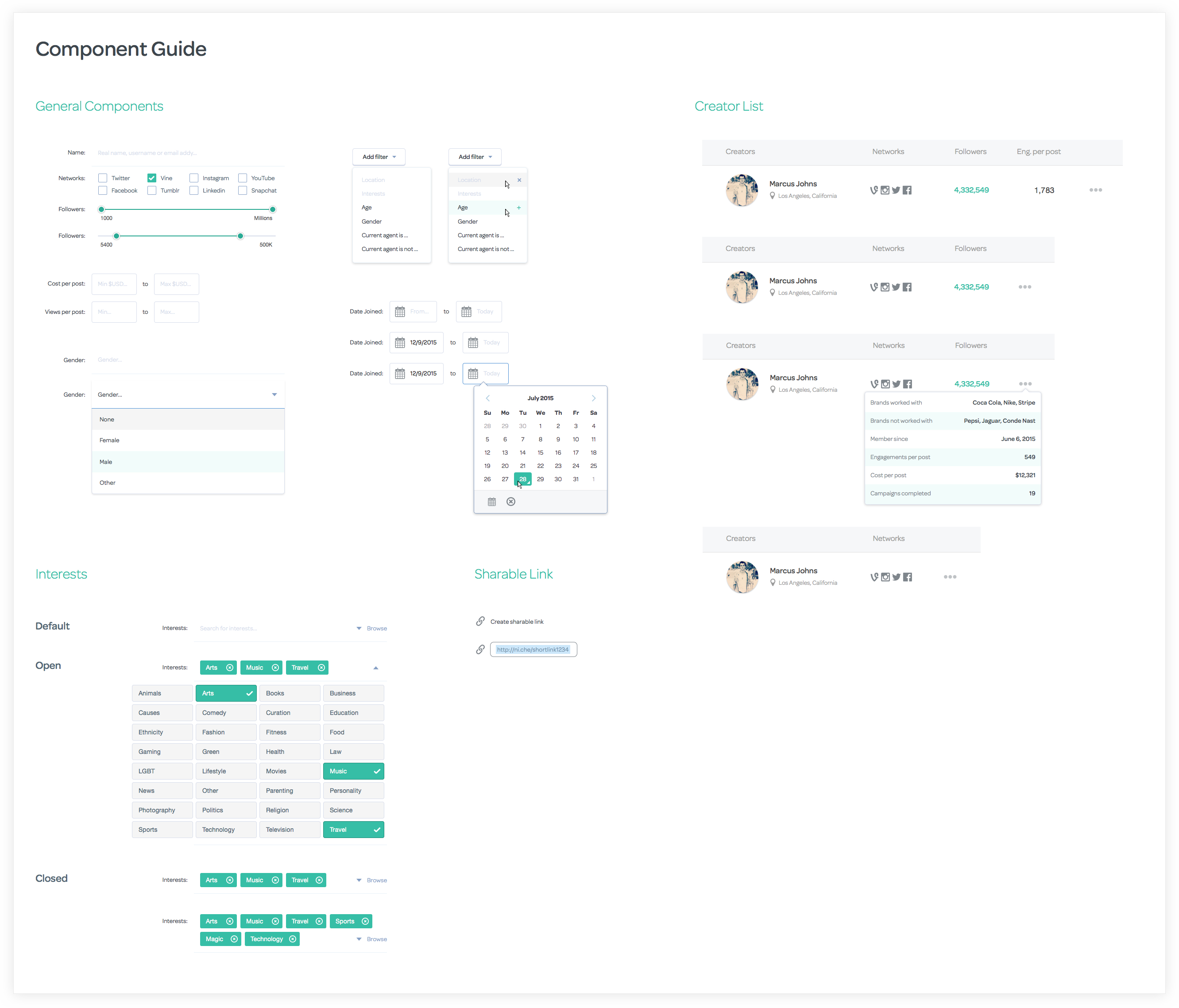The image size is (1179, 1008).
Task: Select Female in Gender list
Action: pyautogui.click(x=109, y=440)
